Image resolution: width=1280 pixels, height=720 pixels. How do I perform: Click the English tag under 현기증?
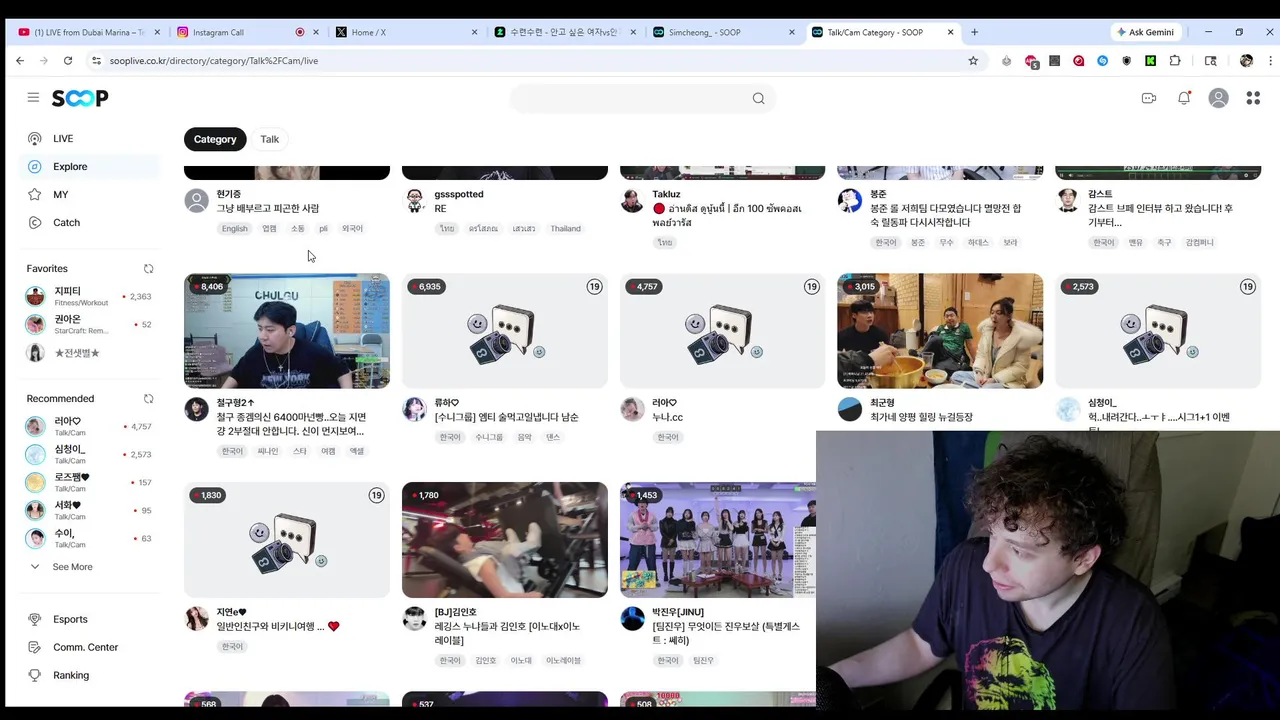[235, 229]
